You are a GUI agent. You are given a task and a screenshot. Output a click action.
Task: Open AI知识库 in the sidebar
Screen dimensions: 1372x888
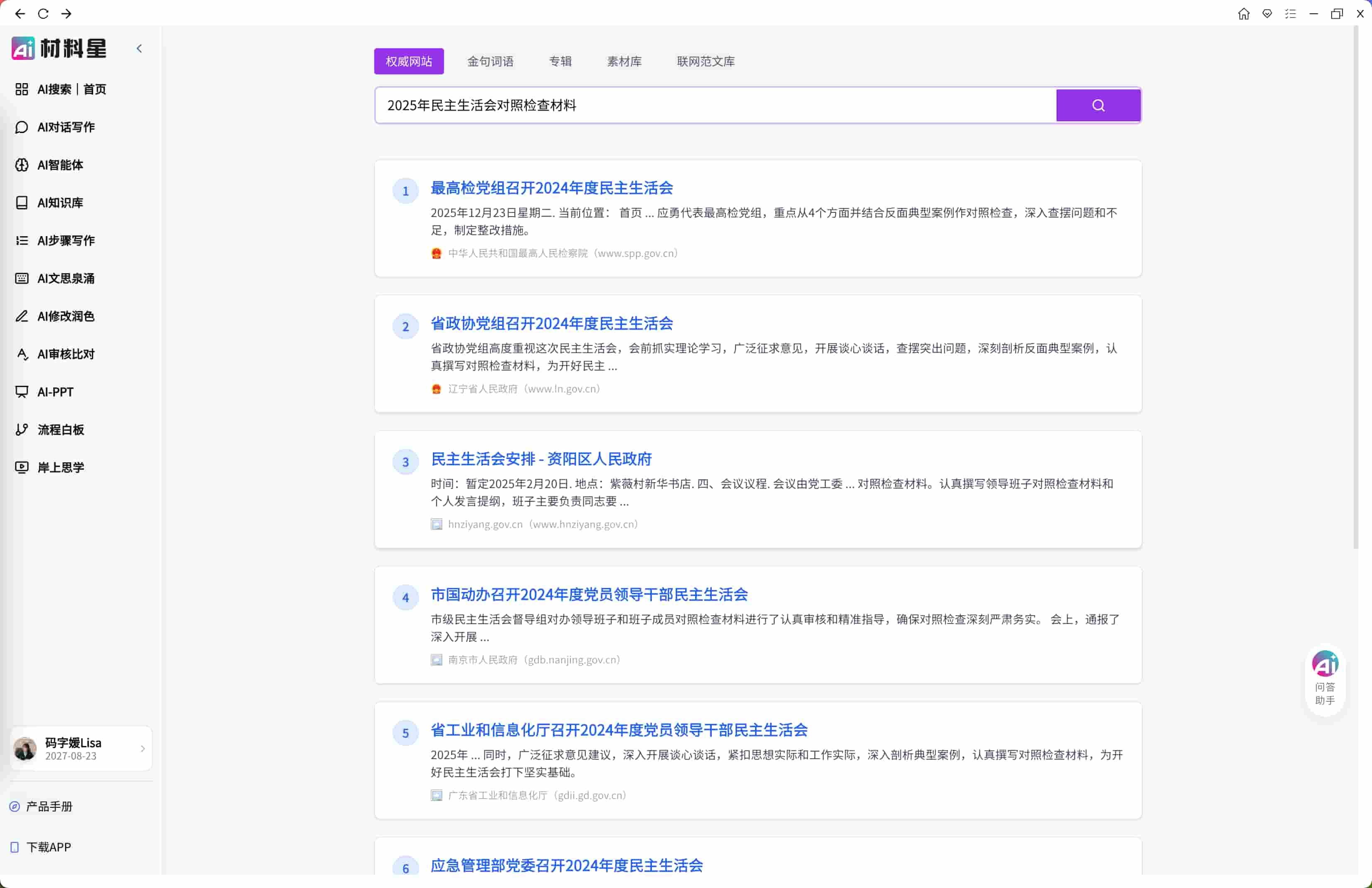coord(60,203)
